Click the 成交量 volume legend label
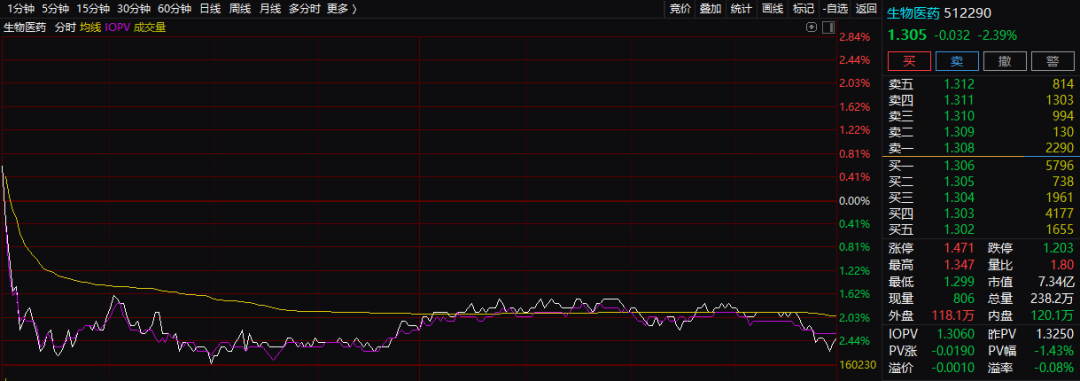 click(x=150, y=28)
